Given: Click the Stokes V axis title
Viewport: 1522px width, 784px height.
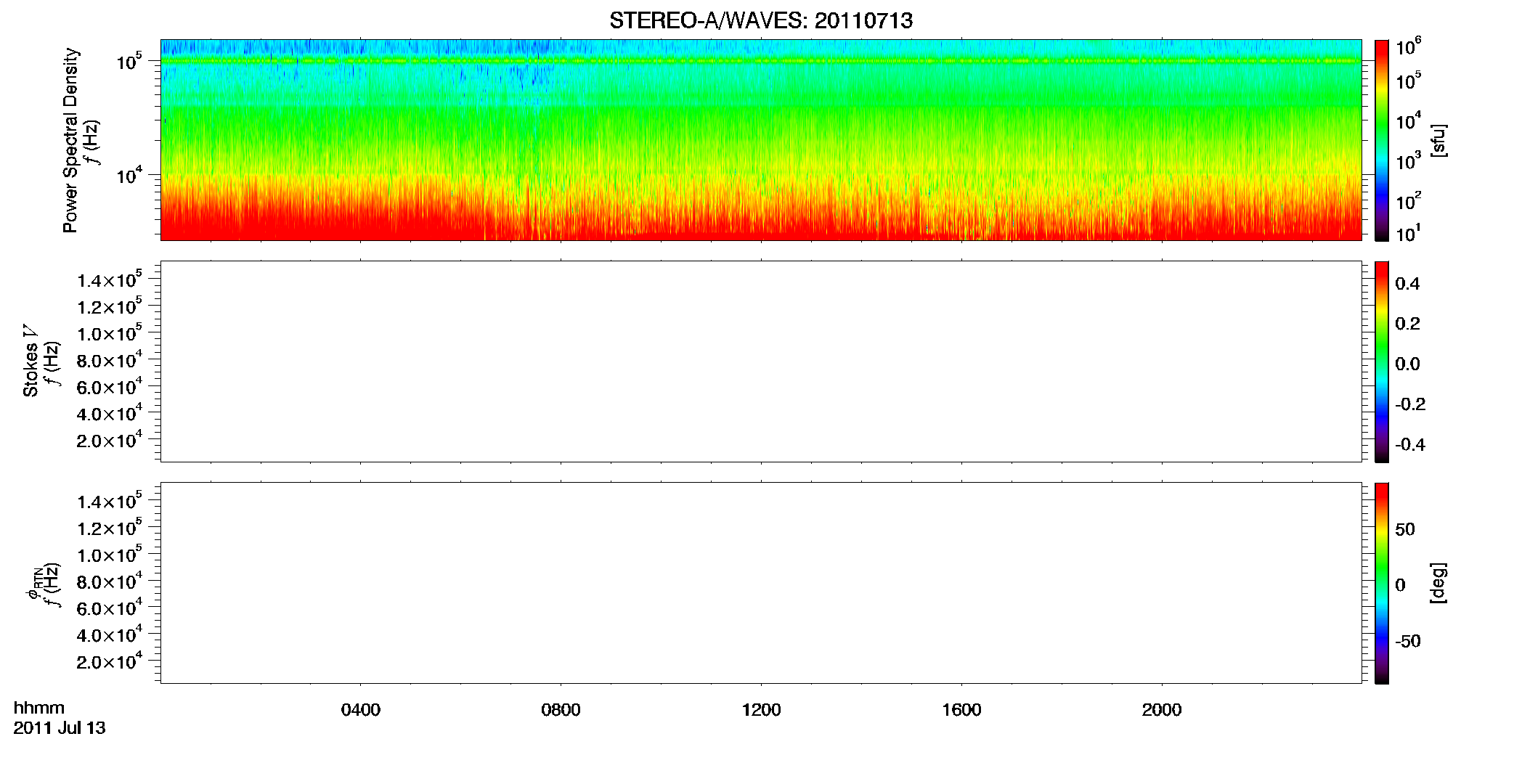Looking at the screenshot, I should click(x=30, y=361).
